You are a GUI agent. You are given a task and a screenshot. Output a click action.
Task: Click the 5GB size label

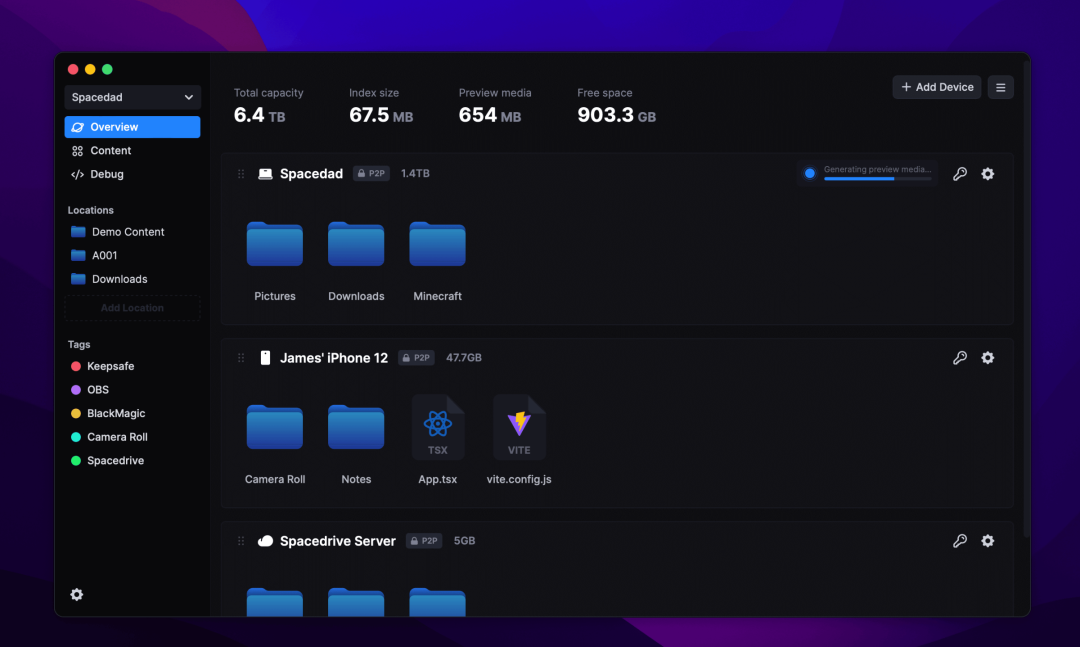pyautogui.click(x=464, y=541)
